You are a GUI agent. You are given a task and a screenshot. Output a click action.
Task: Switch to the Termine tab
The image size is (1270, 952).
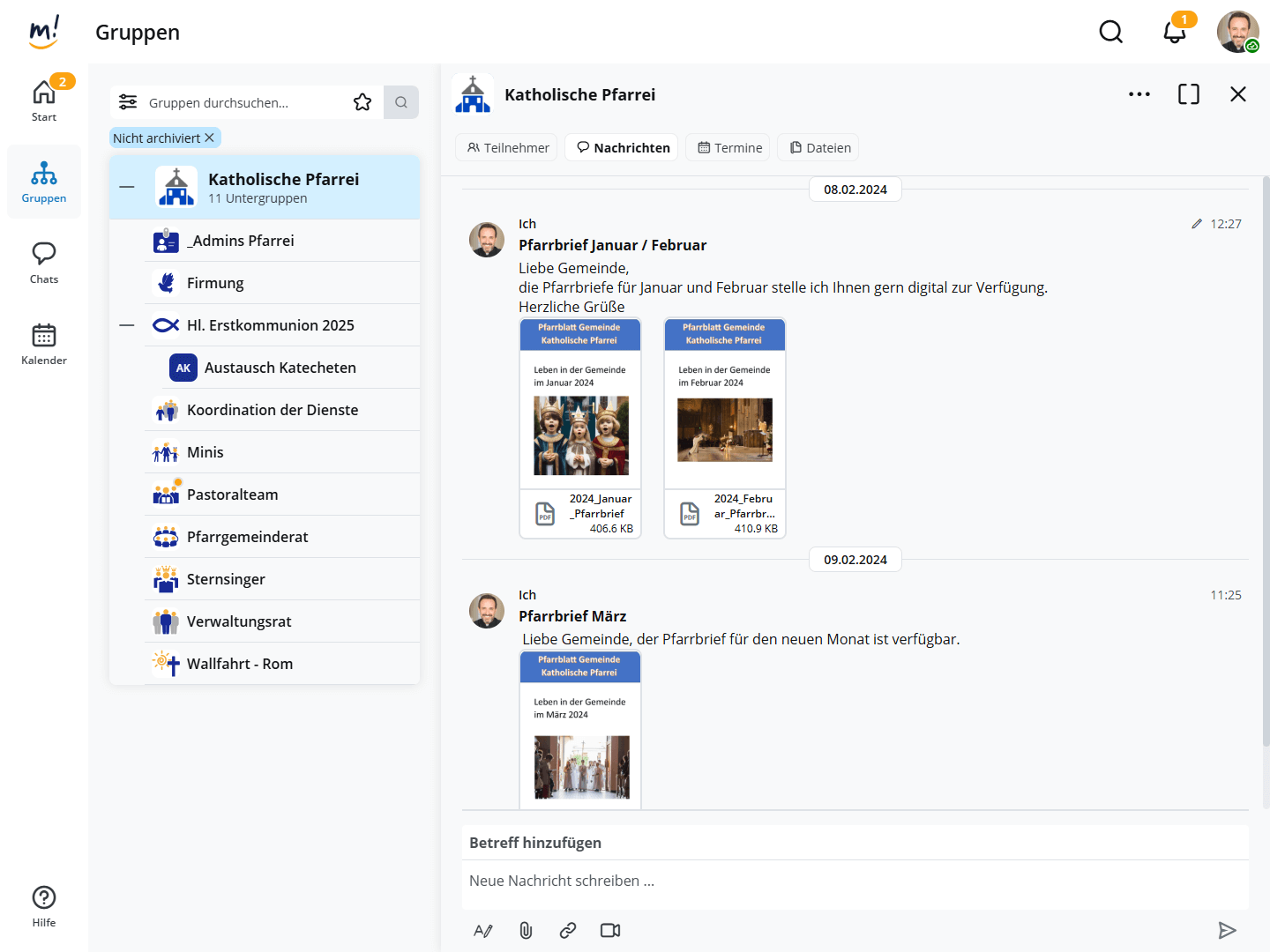coord(729,147)
